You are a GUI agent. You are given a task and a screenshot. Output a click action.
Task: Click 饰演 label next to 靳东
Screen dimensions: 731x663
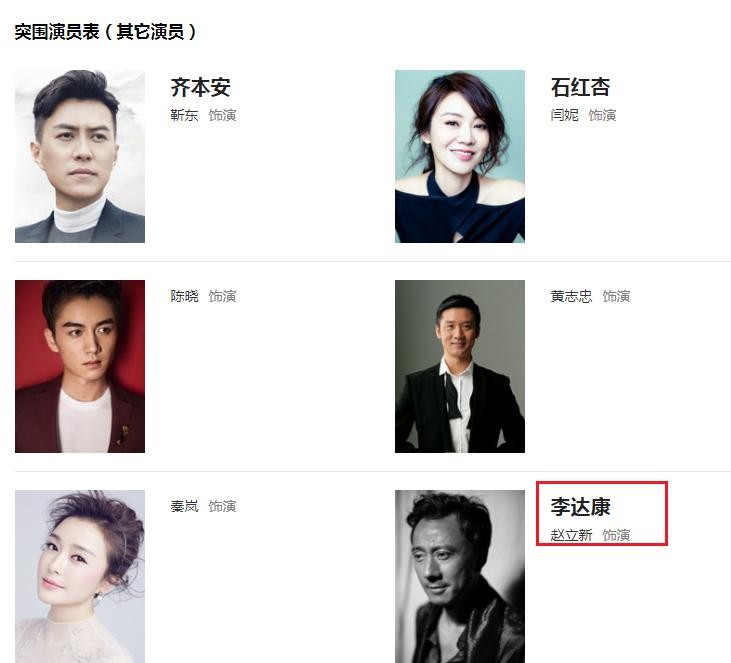pos(222,115)
